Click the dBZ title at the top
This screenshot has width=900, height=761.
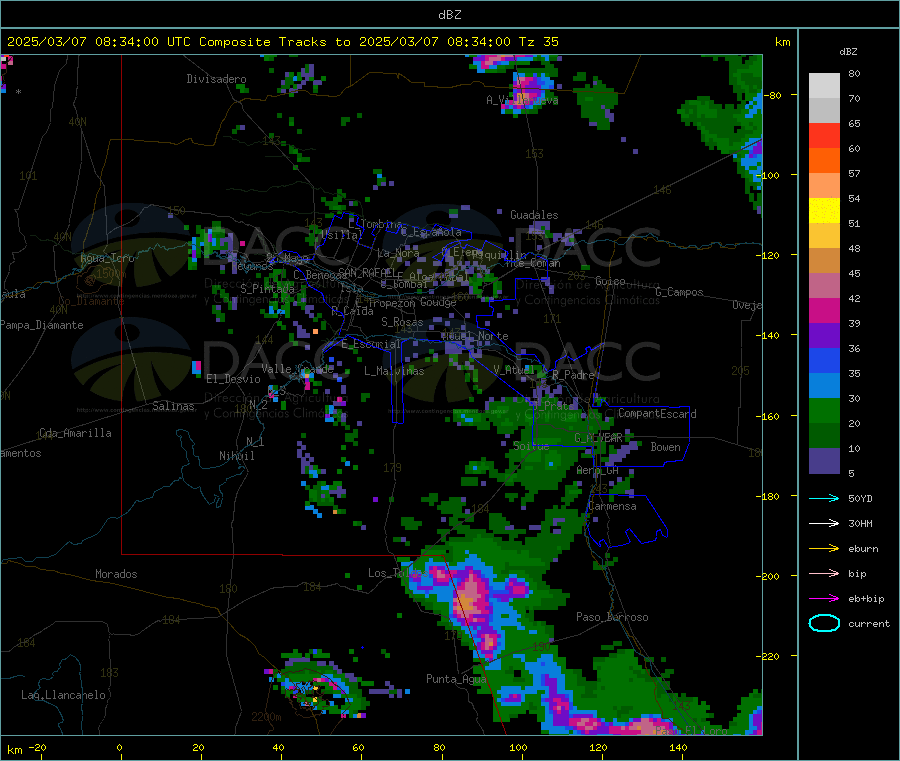pyautogui.click(x=449, y=14)
